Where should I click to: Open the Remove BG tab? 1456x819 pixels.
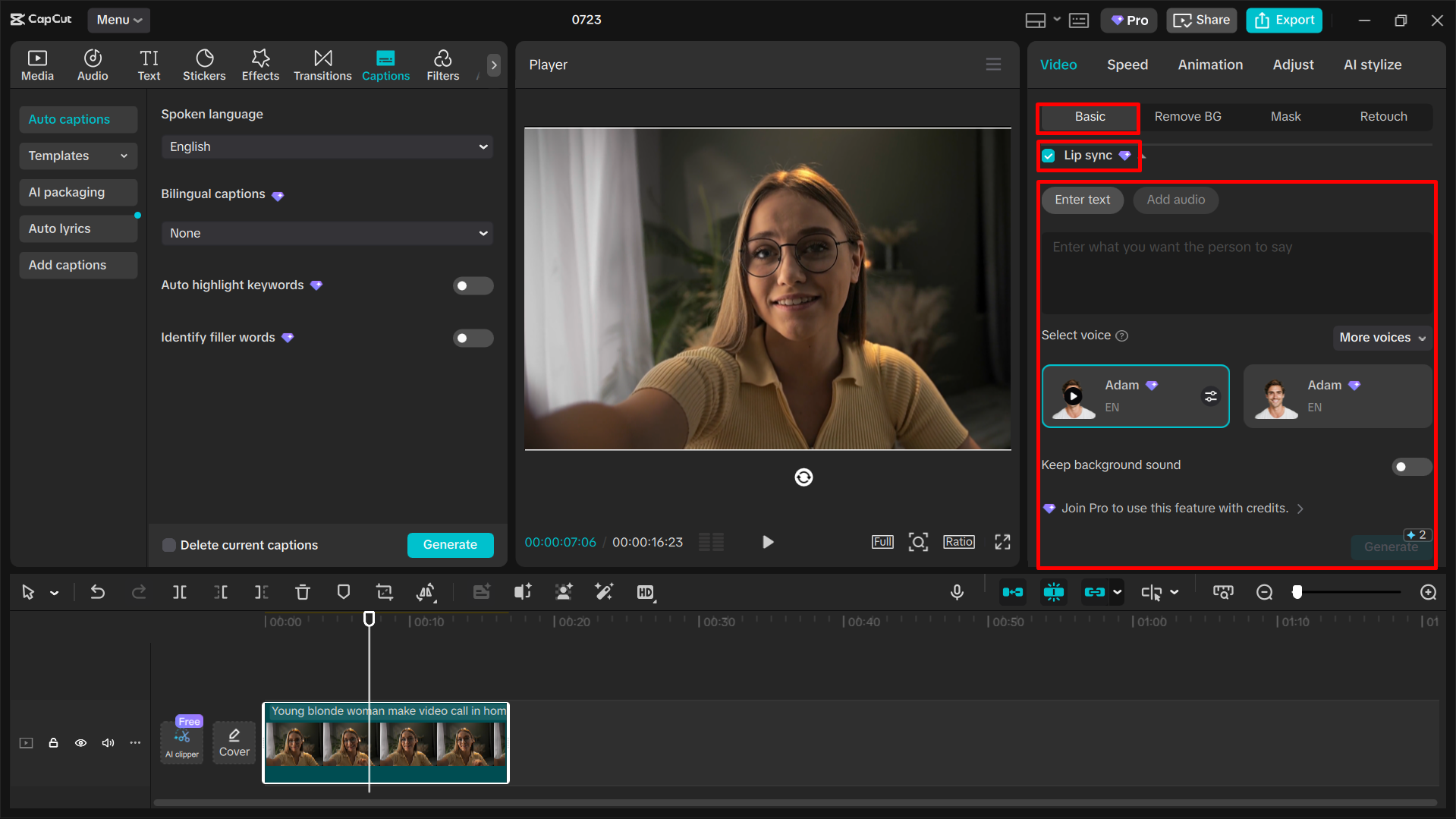[1187, 116]
